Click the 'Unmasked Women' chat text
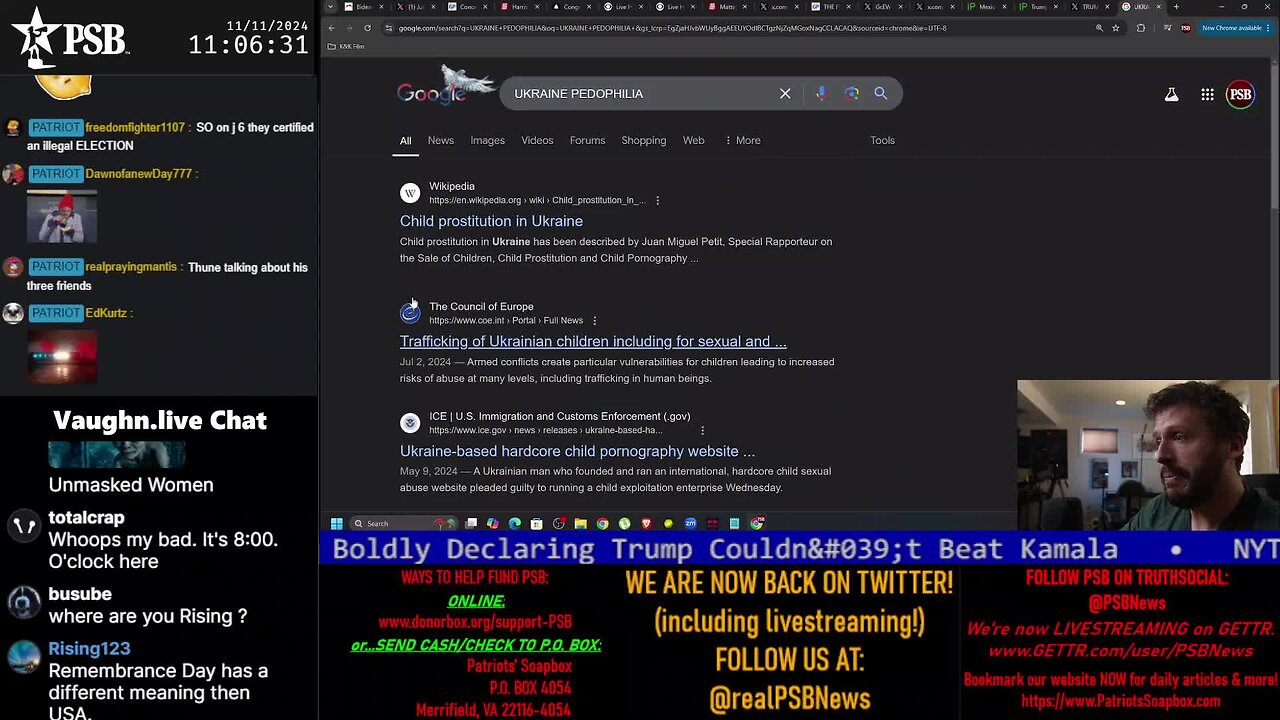Viewport: 1280px width, 720px height. (131, 485)
